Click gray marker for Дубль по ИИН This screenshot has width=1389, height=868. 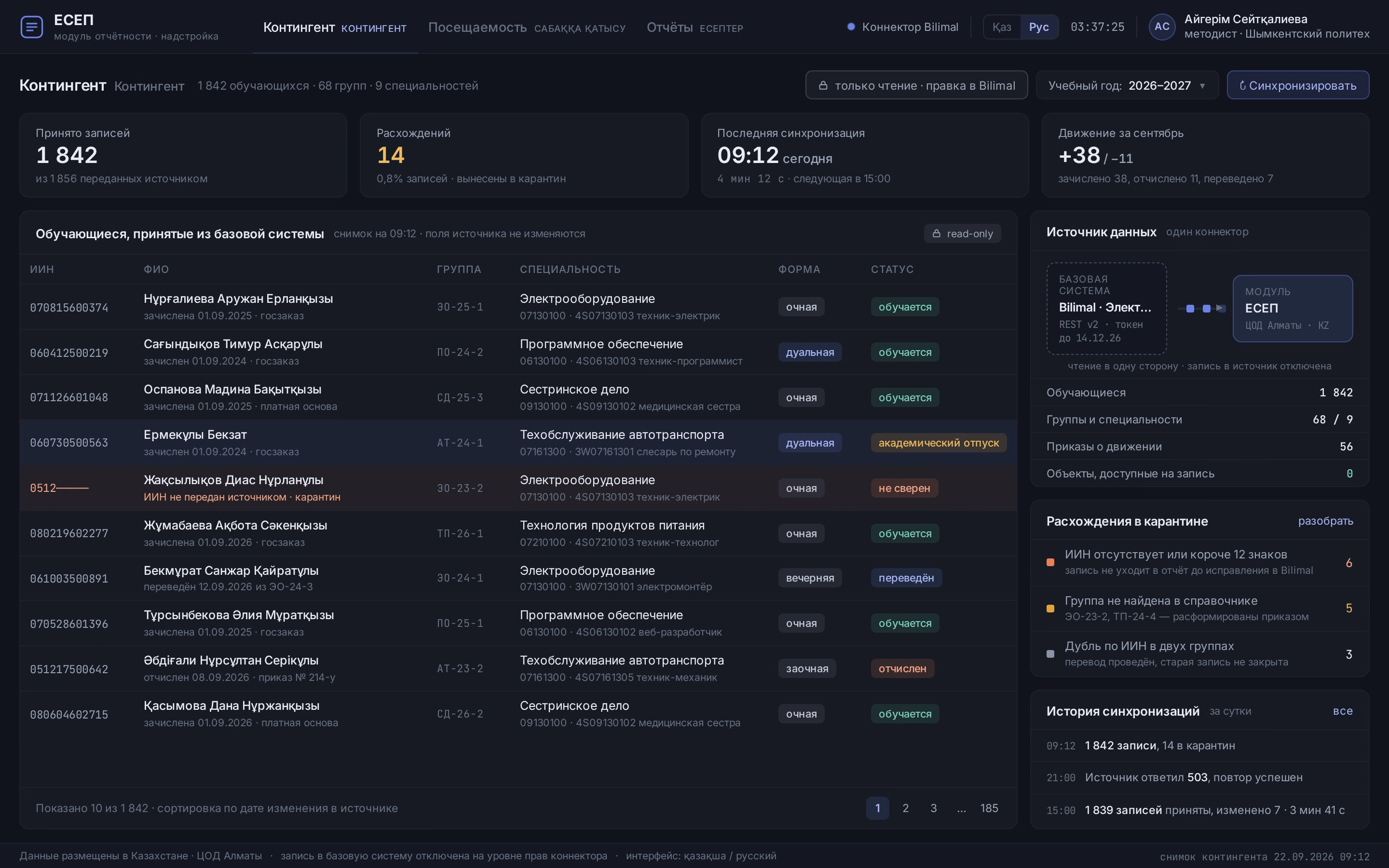pyautogui.click(x=1050, y=654)
